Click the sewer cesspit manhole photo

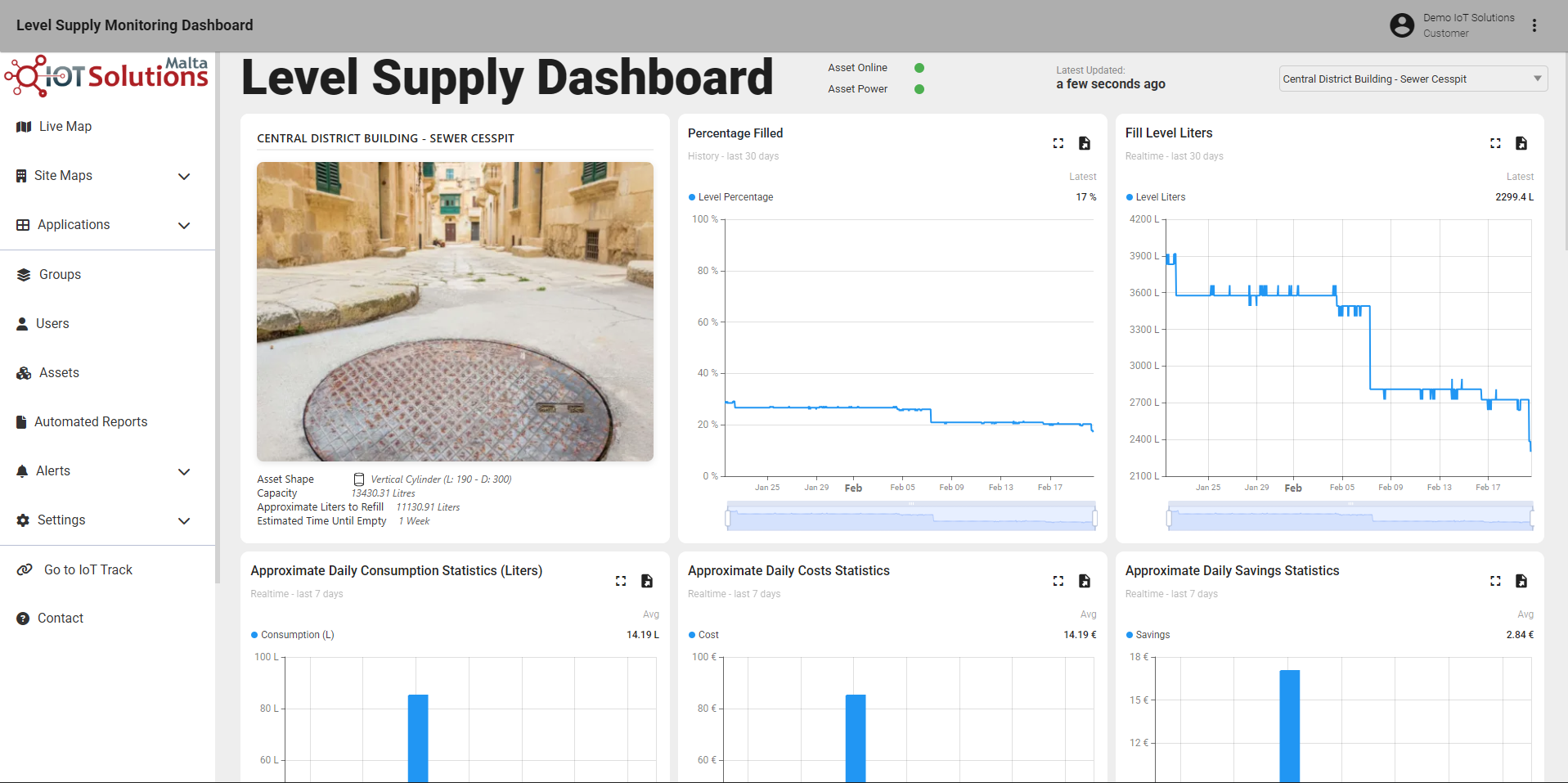pos(455,312)
